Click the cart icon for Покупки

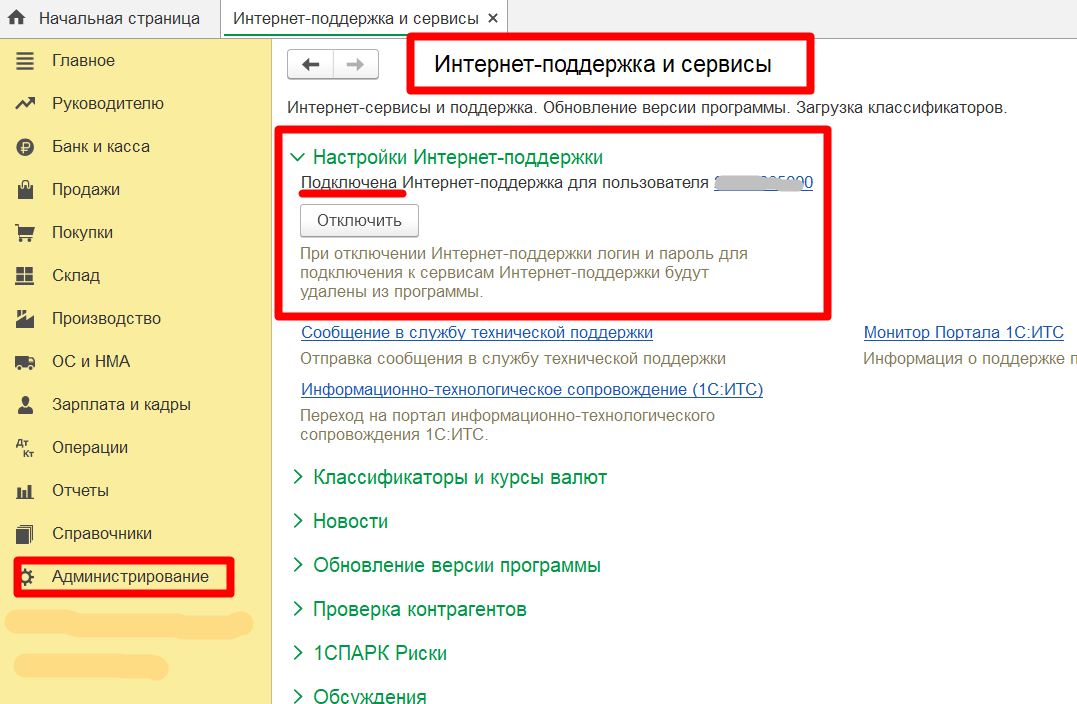(x=25, y=233)
